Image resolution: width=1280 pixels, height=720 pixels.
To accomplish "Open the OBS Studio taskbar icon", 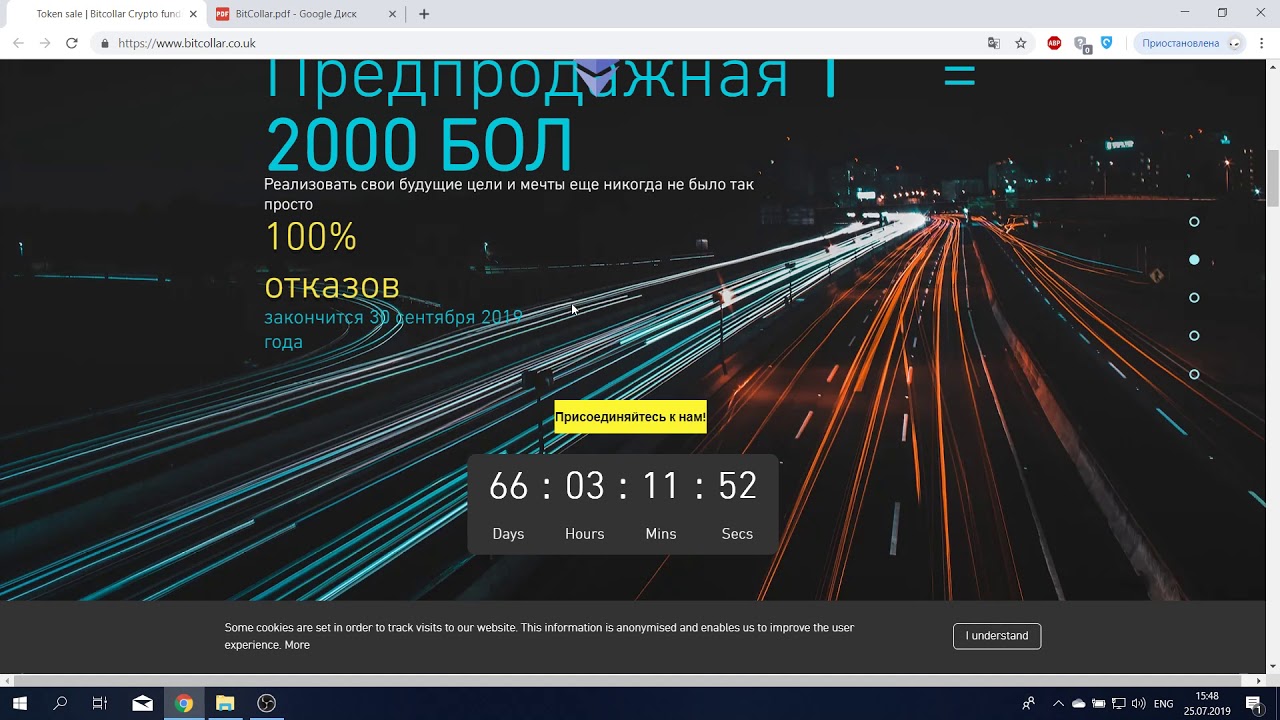I will [x=266, y=703].
